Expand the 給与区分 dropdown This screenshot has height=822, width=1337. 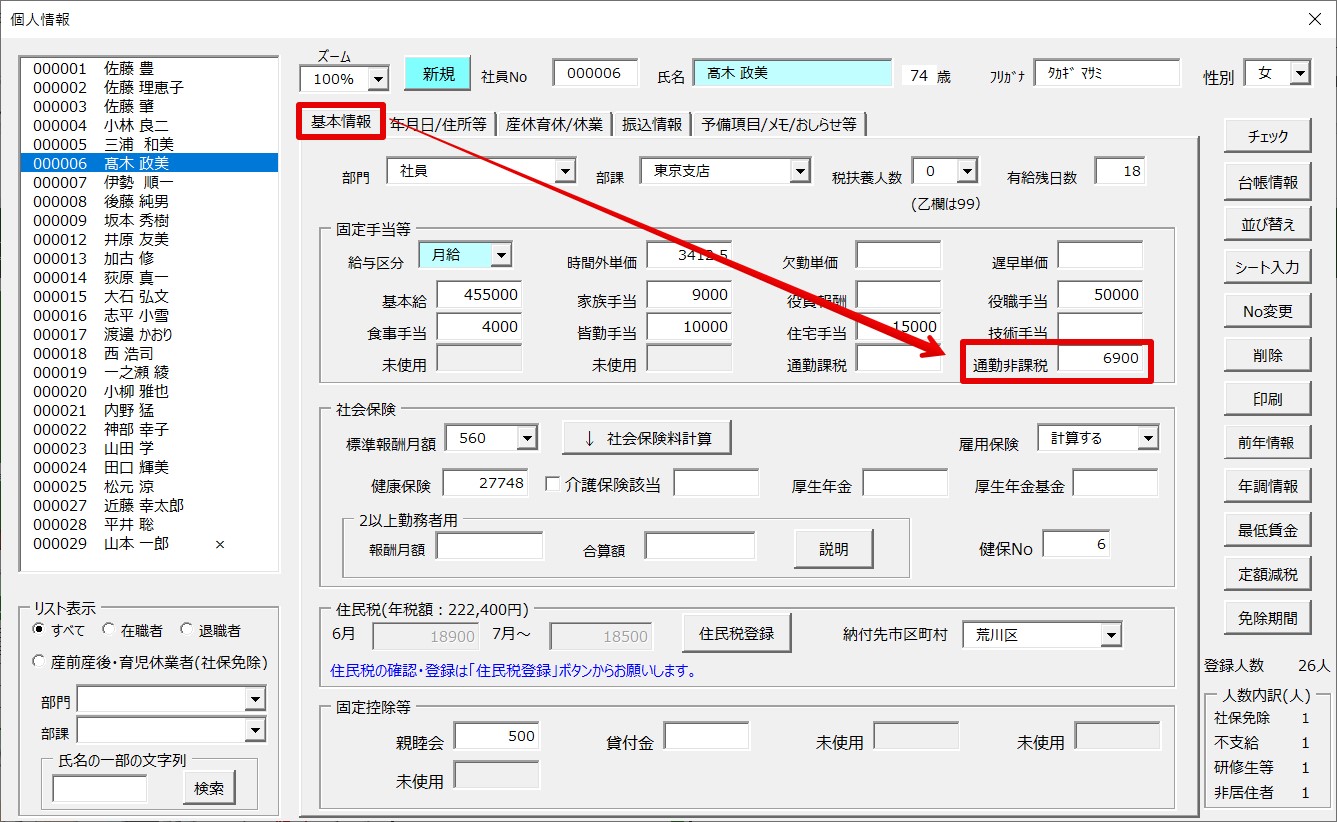coord(501,256)
